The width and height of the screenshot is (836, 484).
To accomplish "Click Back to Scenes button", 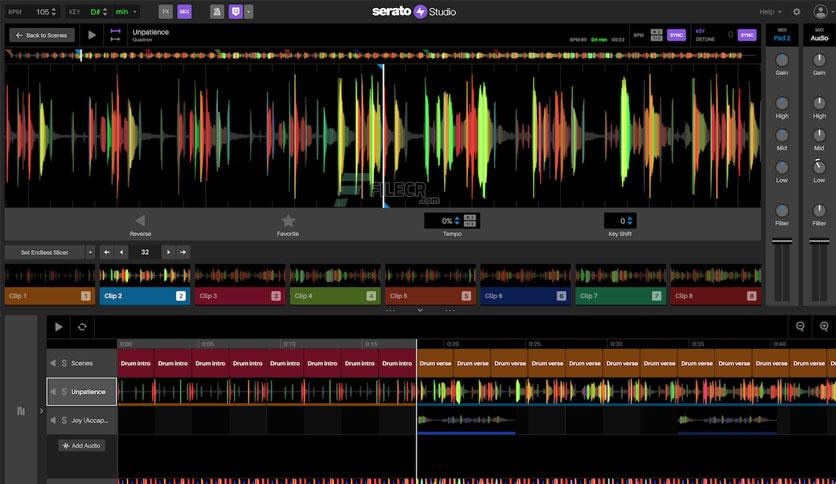I will [x=42, y=35].
